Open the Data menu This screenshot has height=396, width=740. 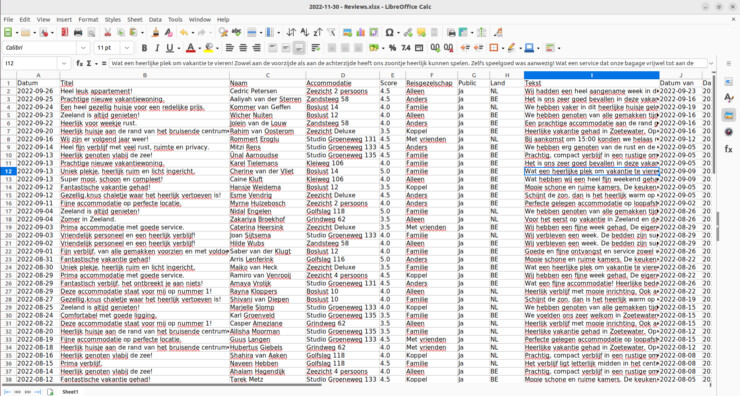pyautogui.click(x=155, y=19)
